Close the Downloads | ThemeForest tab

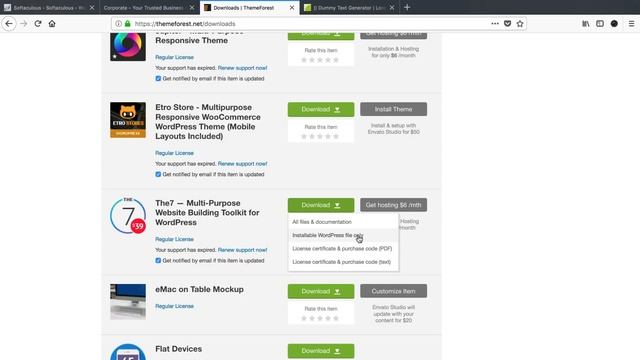(292, 8)
